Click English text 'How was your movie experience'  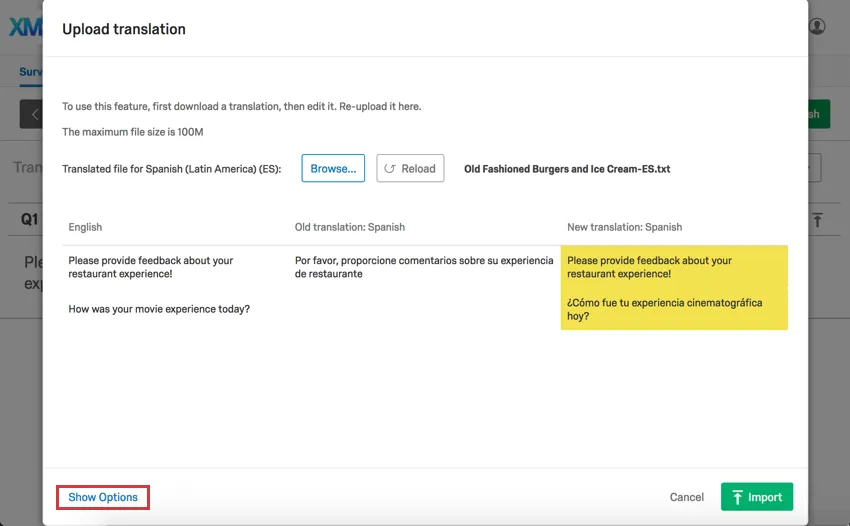point(159,309)
